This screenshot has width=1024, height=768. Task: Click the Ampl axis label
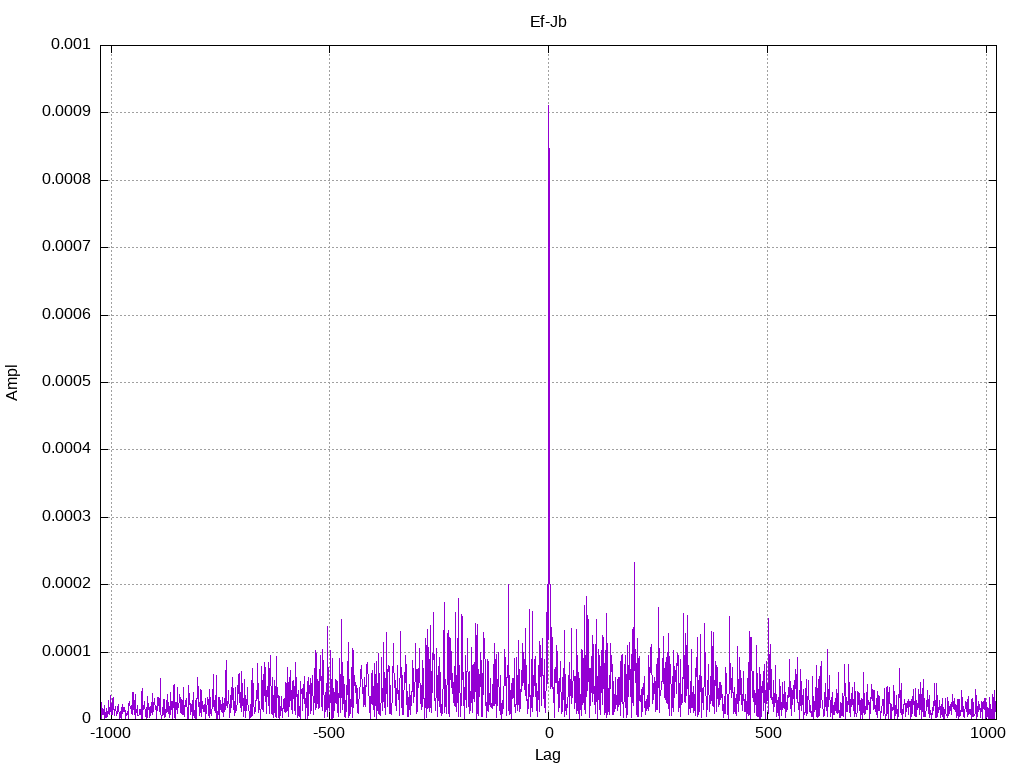pyautogui.click(x=12, y=383)
